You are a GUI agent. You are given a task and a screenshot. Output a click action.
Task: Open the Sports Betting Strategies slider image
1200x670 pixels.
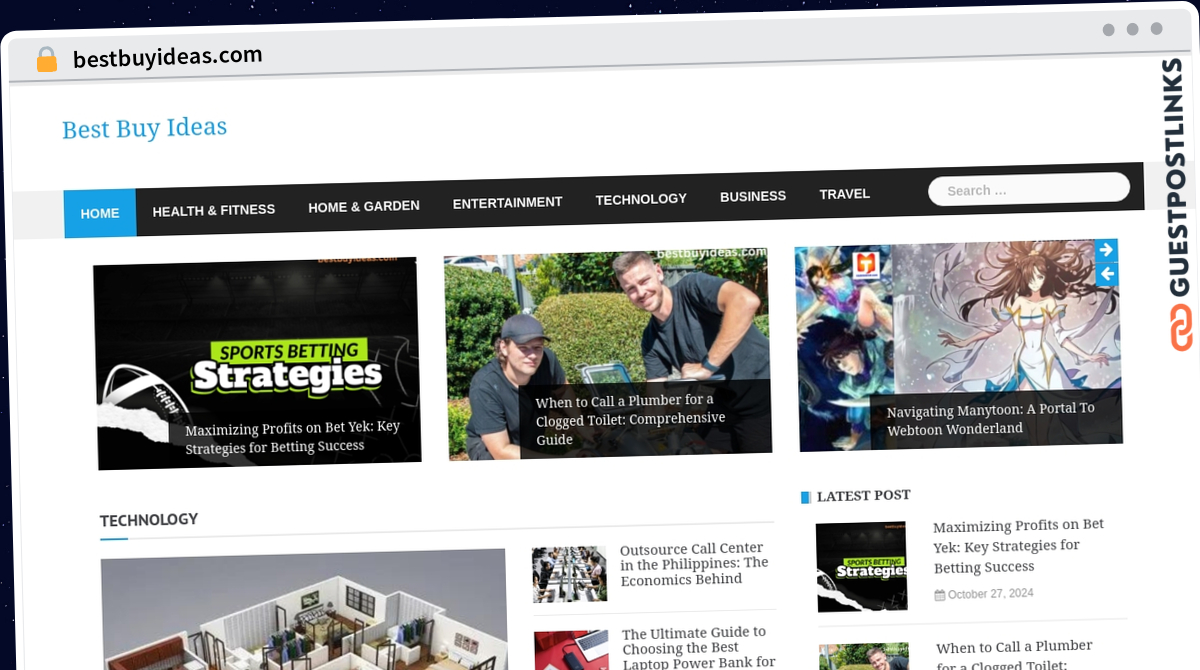point(257,364)
